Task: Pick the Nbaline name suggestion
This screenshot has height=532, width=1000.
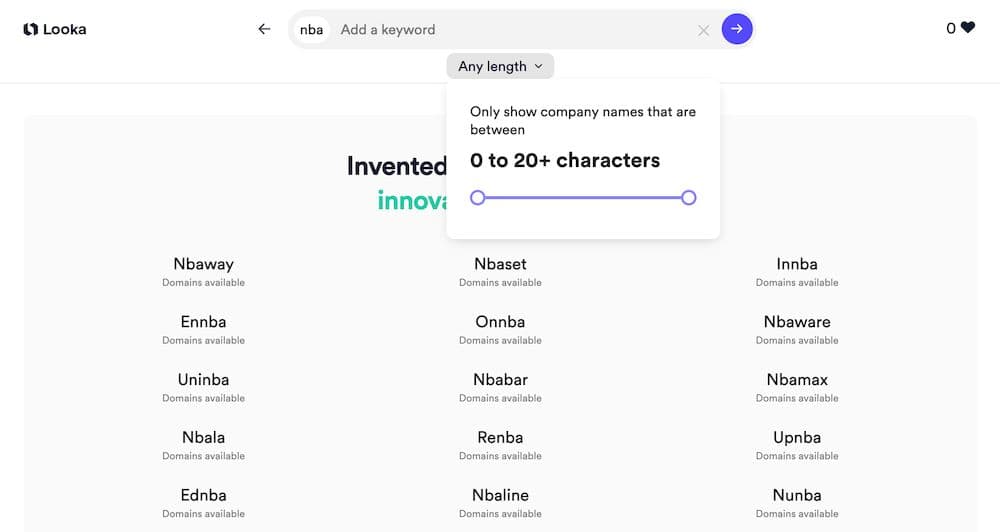Action: pos(500,495)
